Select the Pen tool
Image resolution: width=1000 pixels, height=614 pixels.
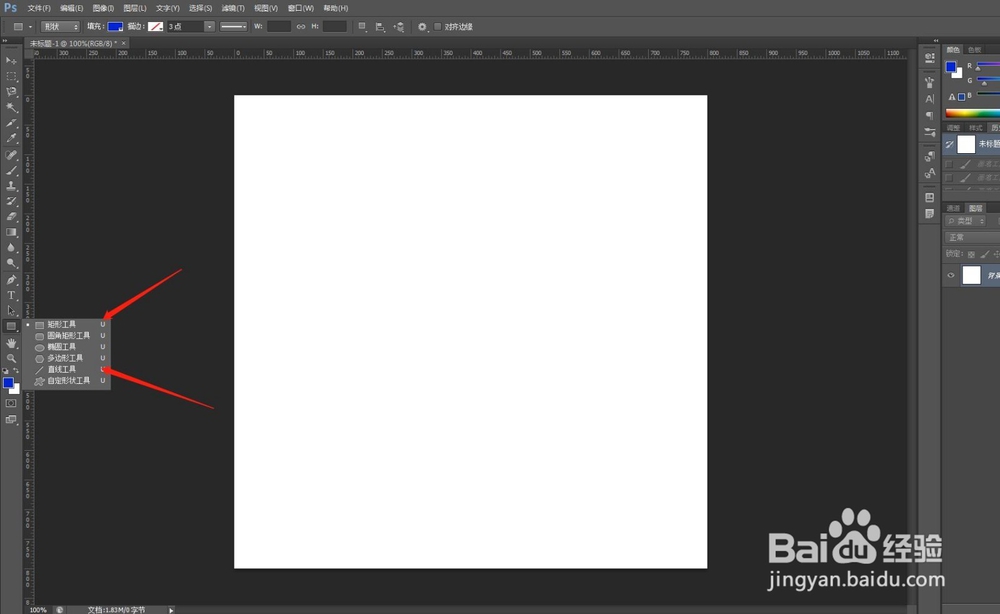(11, 280)
